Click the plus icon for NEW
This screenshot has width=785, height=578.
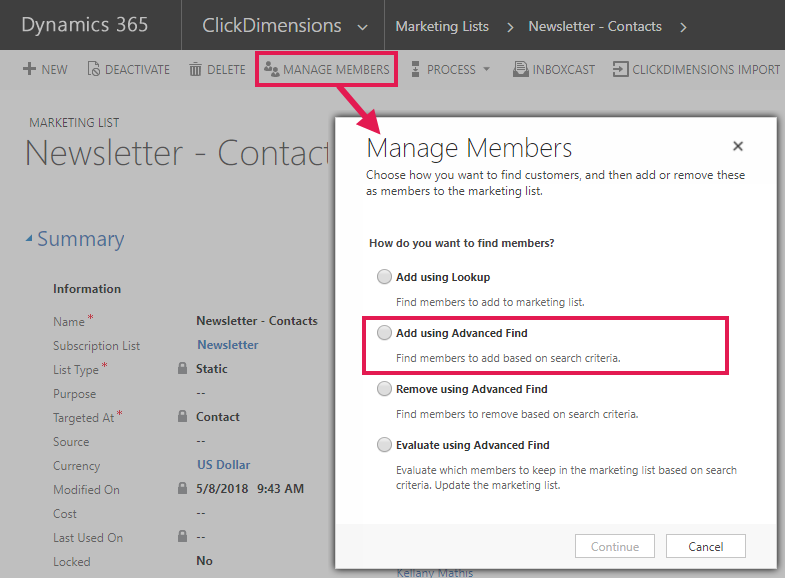coord(30,69)
